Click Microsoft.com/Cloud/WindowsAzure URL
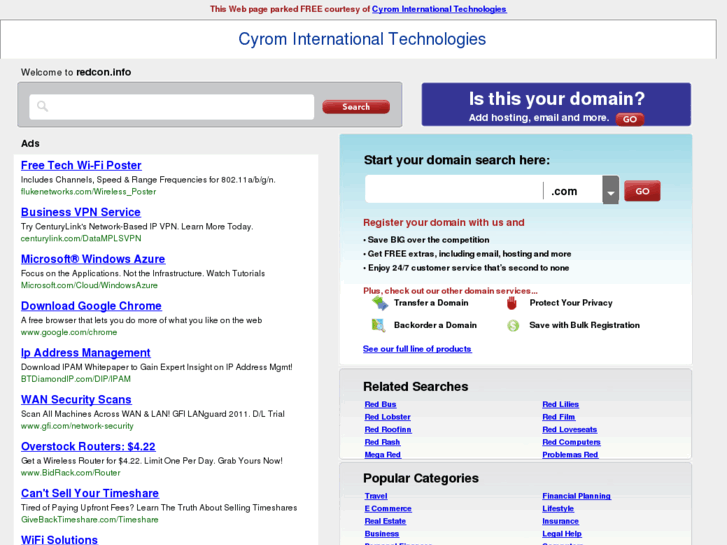 coord(89,285)
